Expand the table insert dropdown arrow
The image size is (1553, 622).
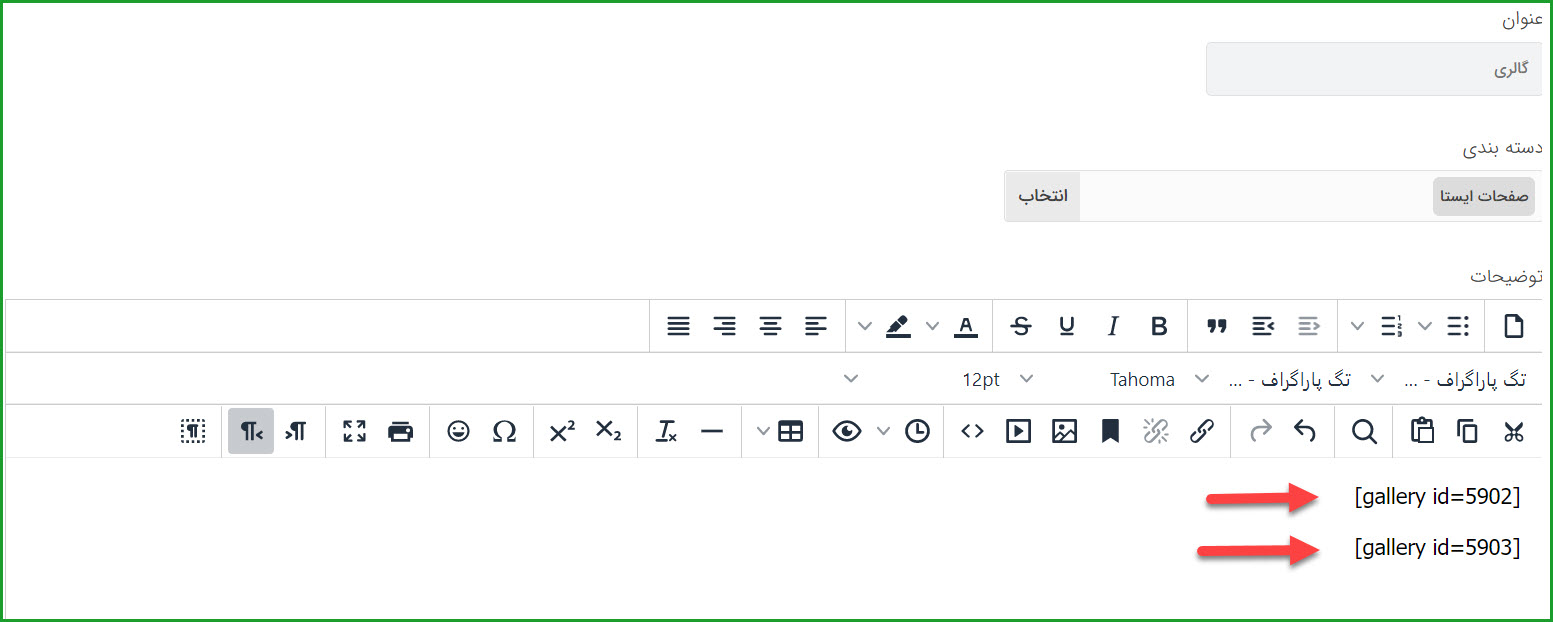[764, 431]
